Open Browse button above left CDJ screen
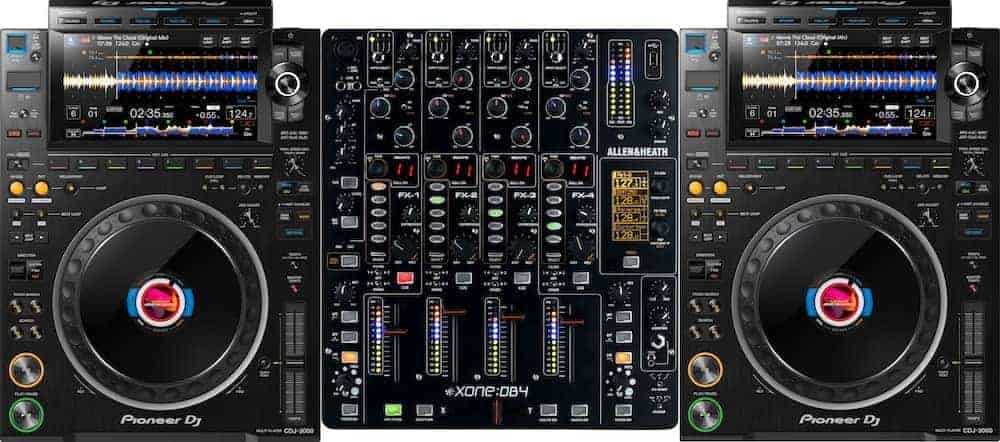The height and width of the screenshot is (442, 1000). 107,20
